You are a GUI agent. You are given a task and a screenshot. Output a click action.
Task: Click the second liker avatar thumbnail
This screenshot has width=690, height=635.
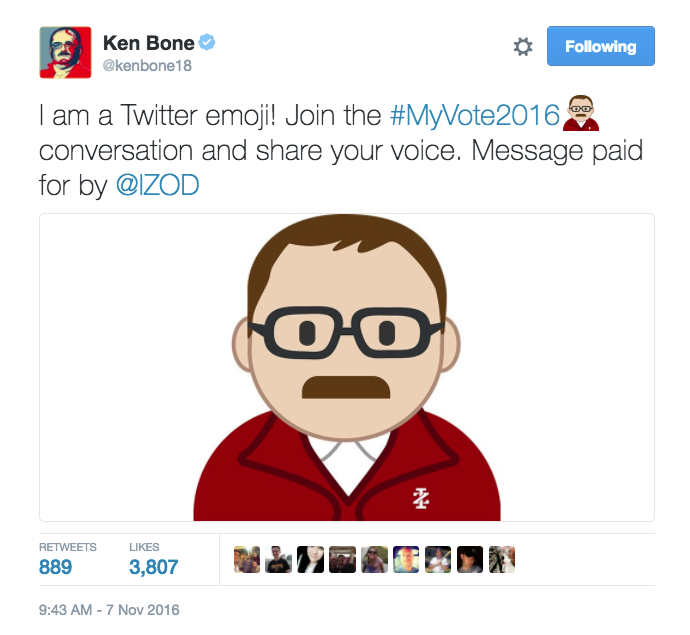[x=279, y=559]
